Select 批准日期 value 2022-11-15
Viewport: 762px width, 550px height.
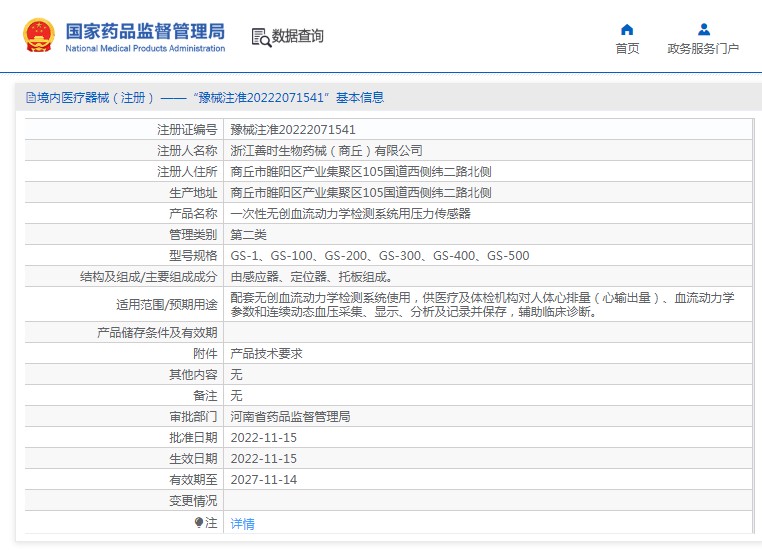tap(263, 438)
